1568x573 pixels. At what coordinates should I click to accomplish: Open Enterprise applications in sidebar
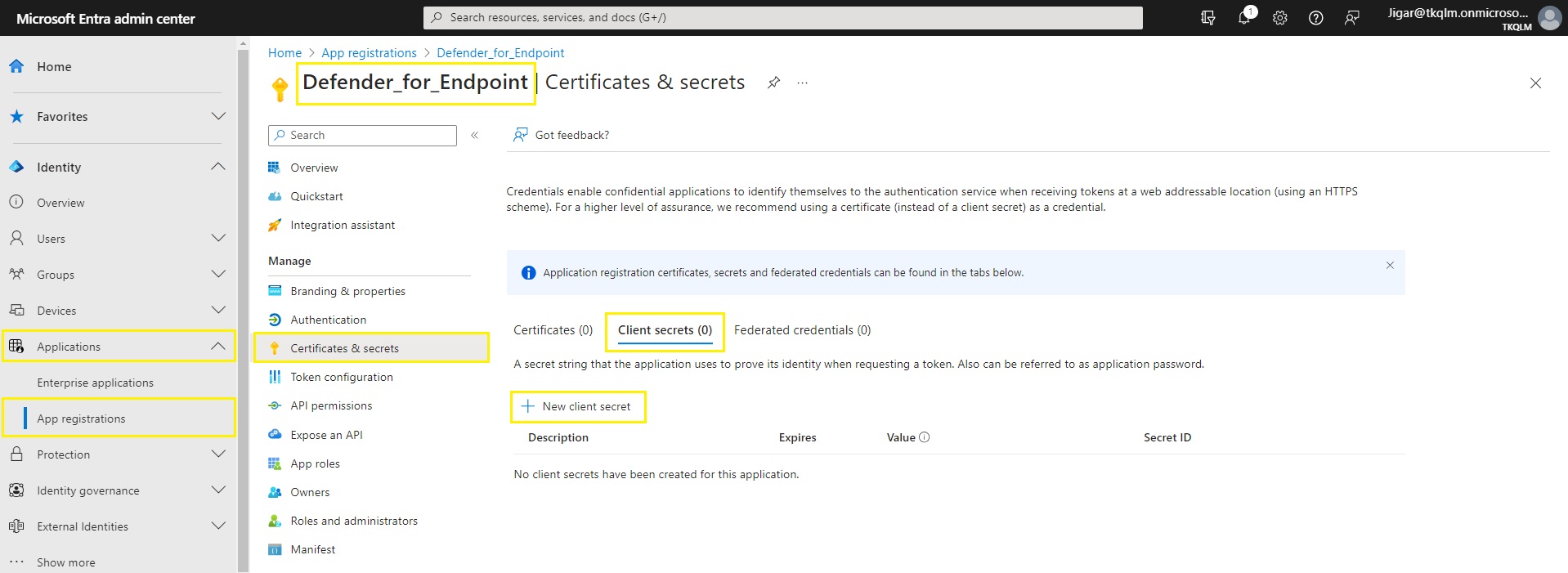pos(95,383)
